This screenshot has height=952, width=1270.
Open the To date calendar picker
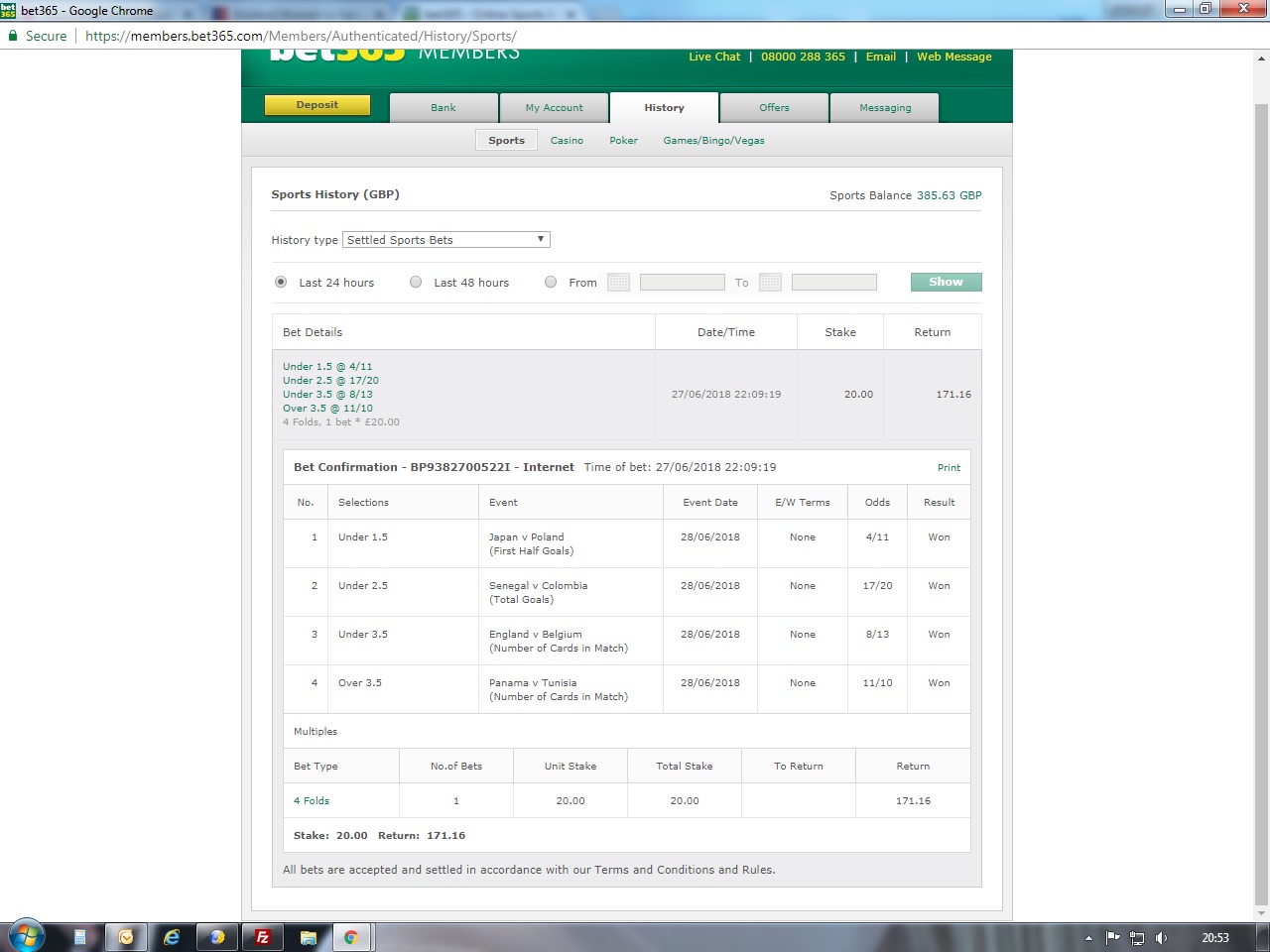pos(770,283)
